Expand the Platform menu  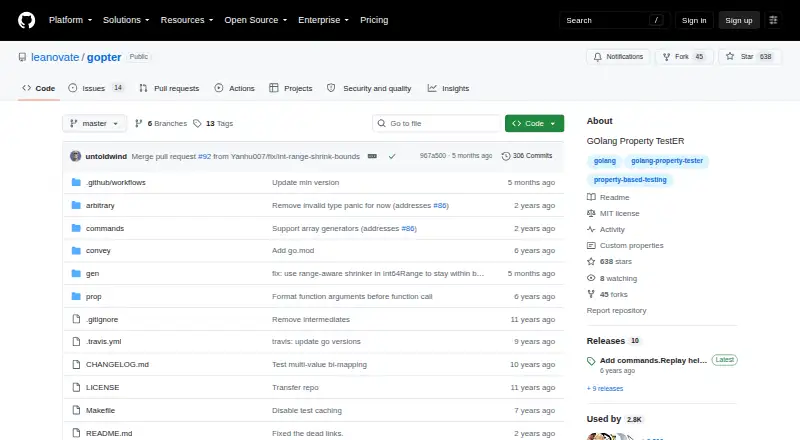(70, 20)
